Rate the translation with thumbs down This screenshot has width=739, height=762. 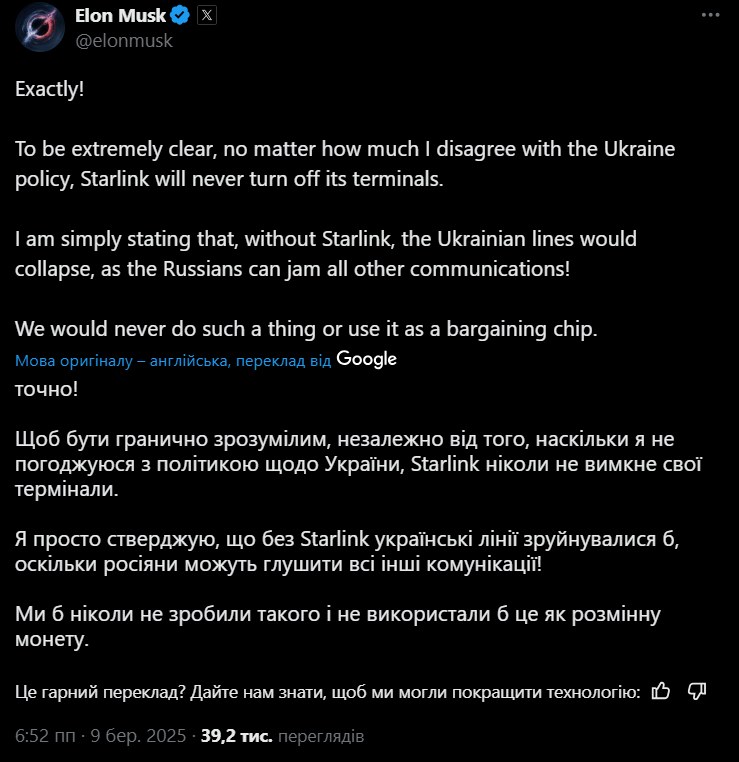[x=698, y=690]
